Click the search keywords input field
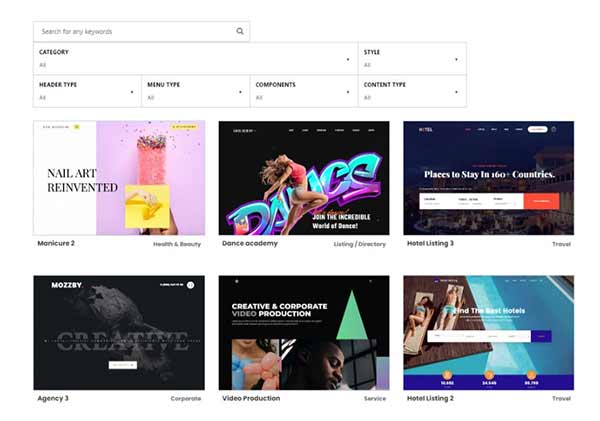Viewport: 600px width, 421px height. tap(135, 31)
